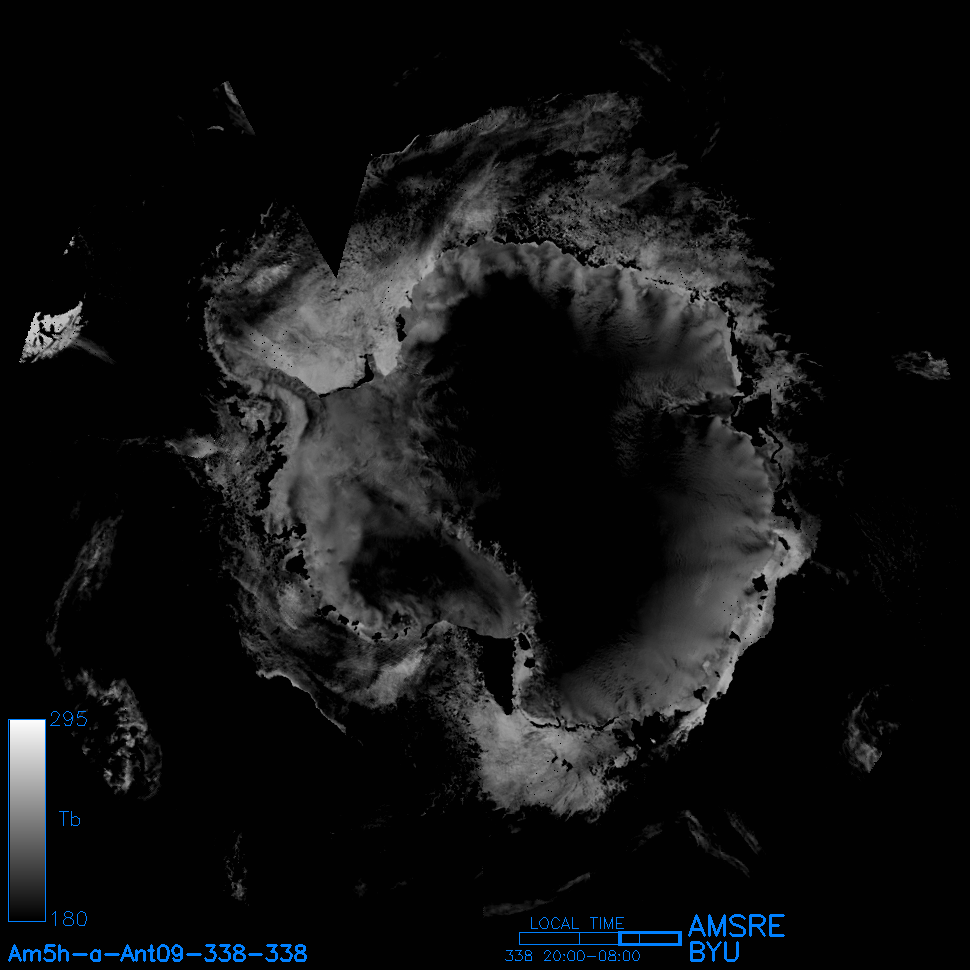This screenshot has height=970, width=970.
Task: Click the BYU text label
Action: 714,951
